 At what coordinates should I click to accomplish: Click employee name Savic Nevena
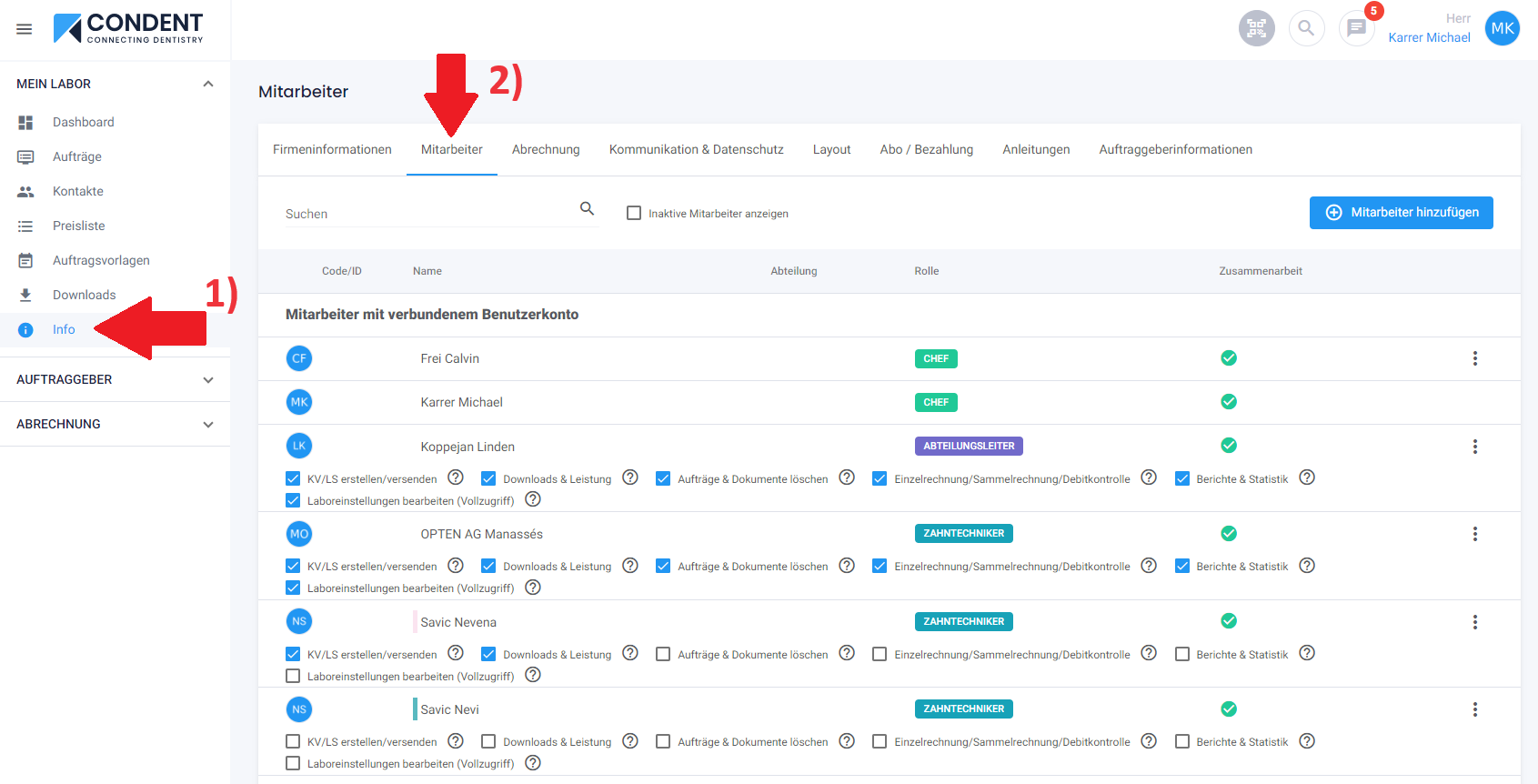458,622
